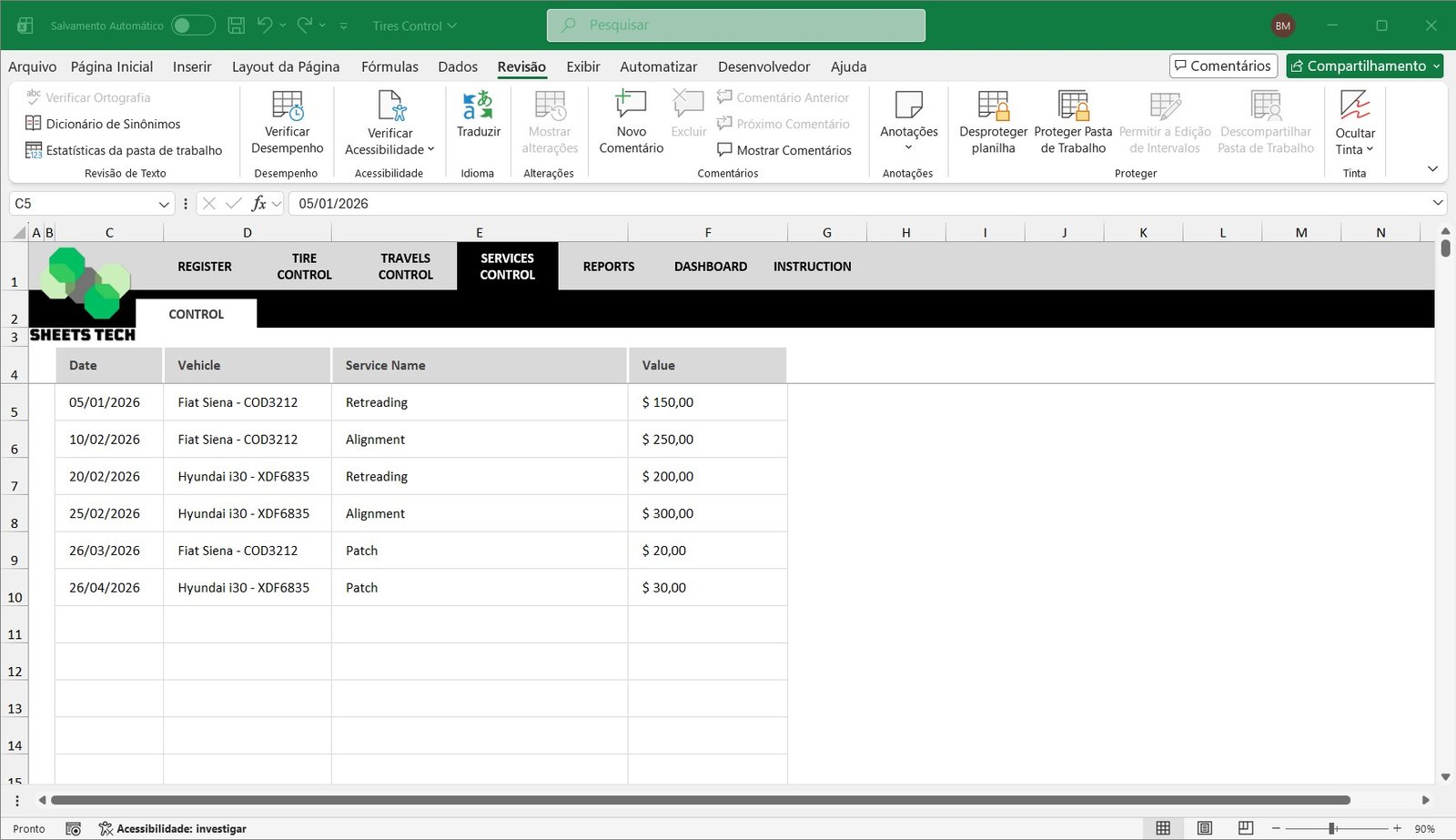Image resolution: width=1456 pixels, height=840 pixels.
Task: Open Proteger Pasta de Trabalho
Action: click(x=1073, y=106)
